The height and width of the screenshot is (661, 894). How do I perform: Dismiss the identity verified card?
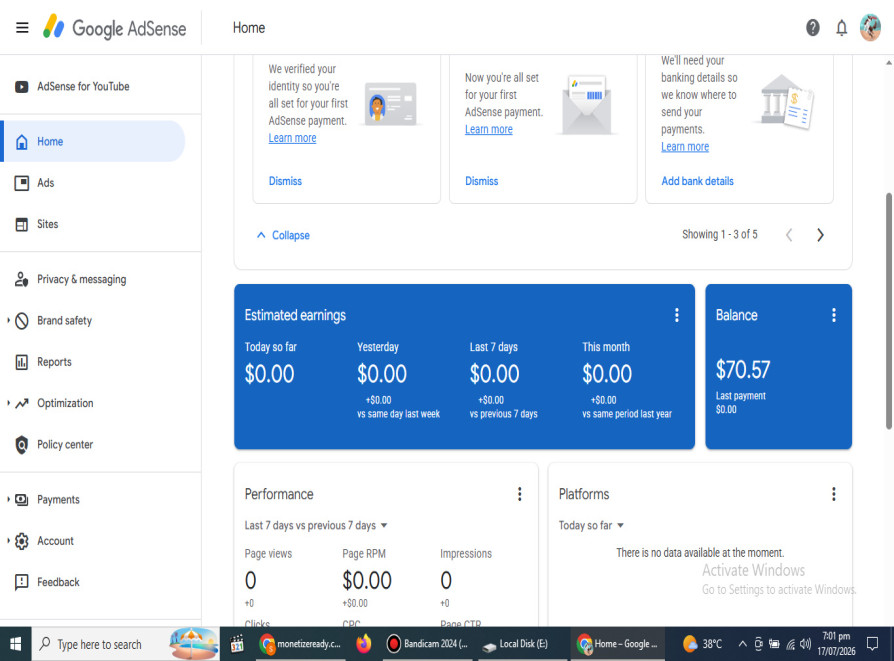[x=285, y=181]
